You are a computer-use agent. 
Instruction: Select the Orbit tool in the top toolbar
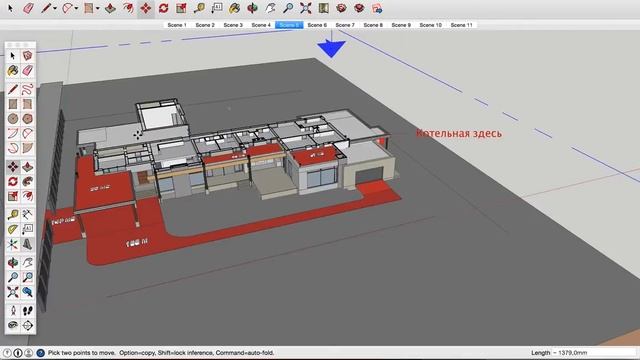(252, 8)
